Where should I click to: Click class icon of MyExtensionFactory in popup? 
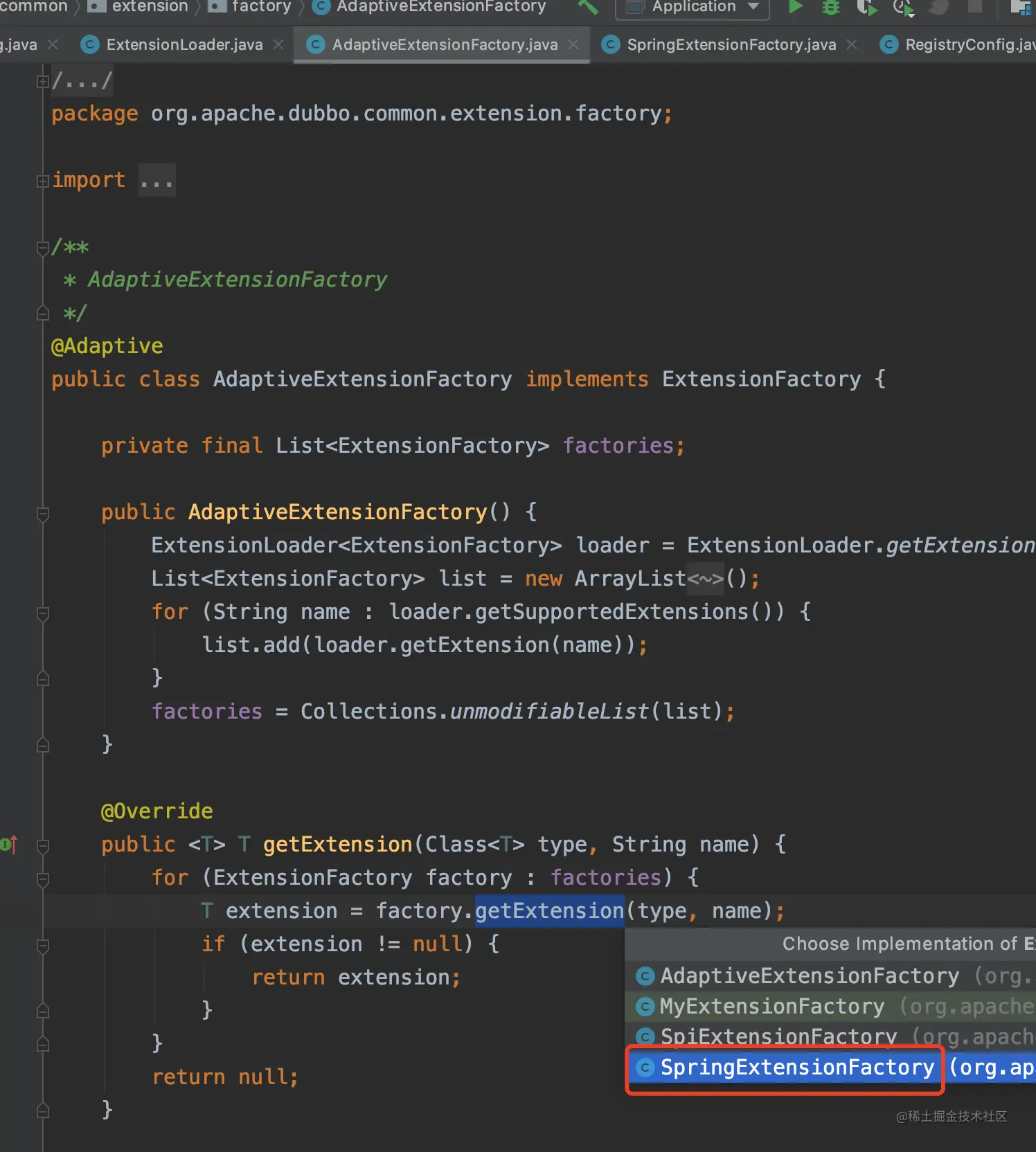pos(645,1007)
